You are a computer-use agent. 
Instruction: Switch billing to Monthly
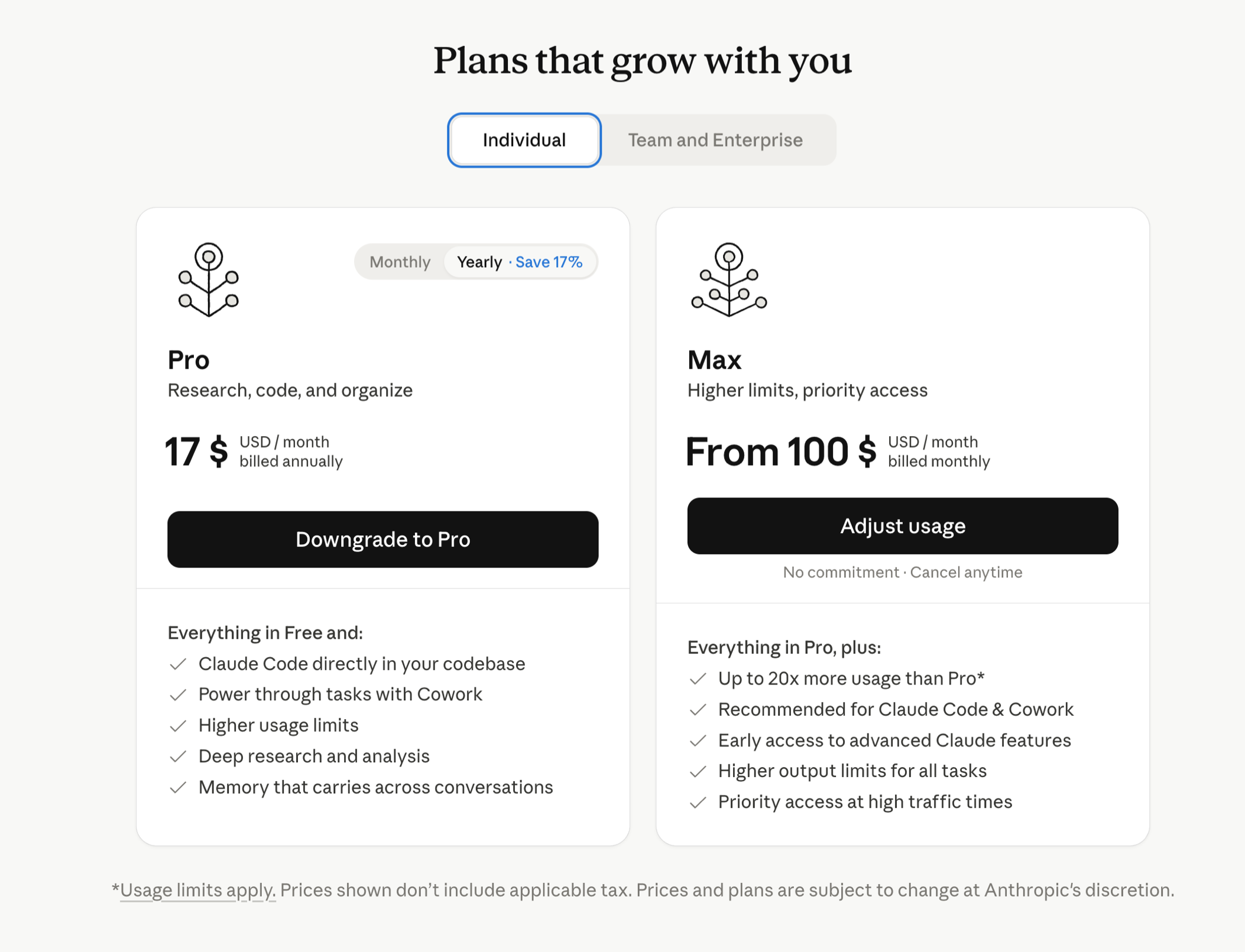pos(400,262)
